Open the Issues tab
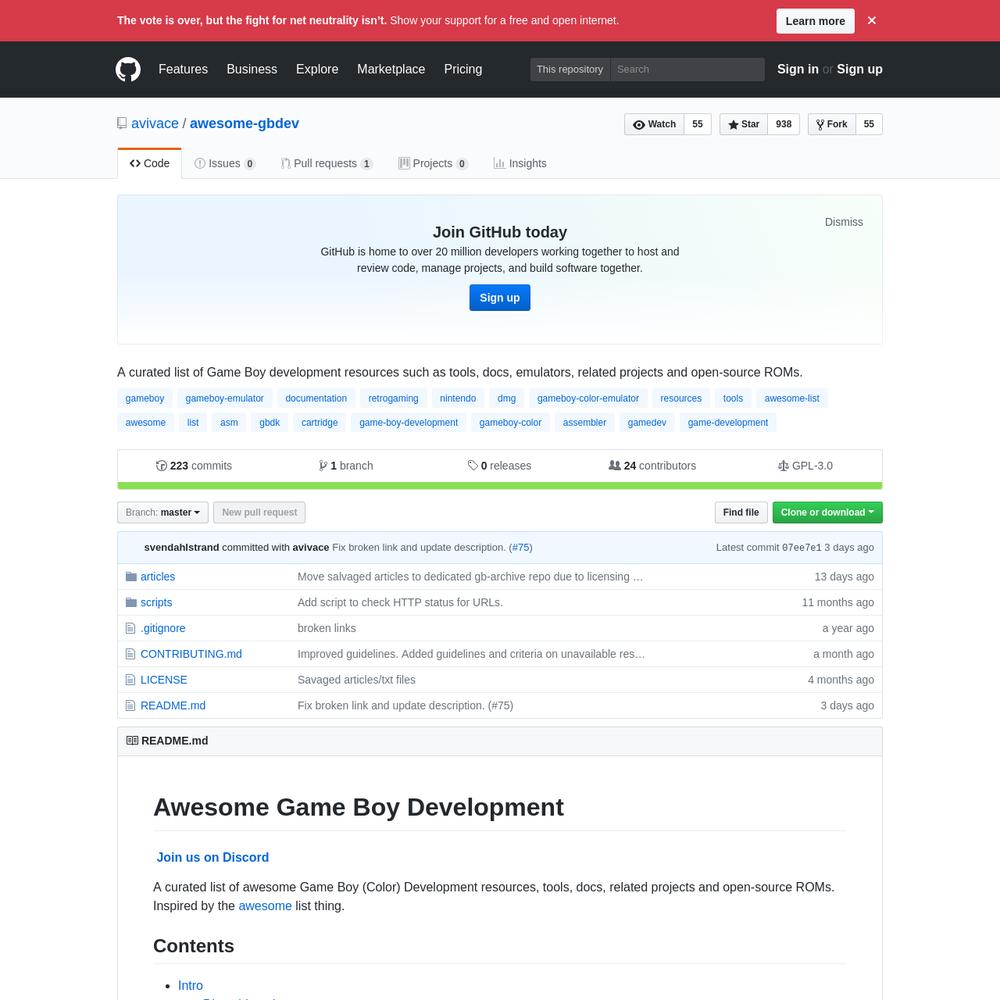Image resolution: width=1000 pixels, height=1000 pixels. coord(224,163)
